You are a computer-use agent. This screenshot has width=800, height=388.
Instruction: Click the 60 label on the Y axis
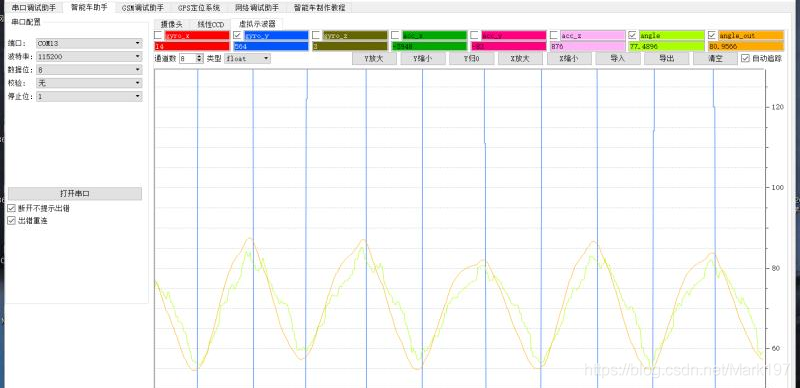point(775,348)
